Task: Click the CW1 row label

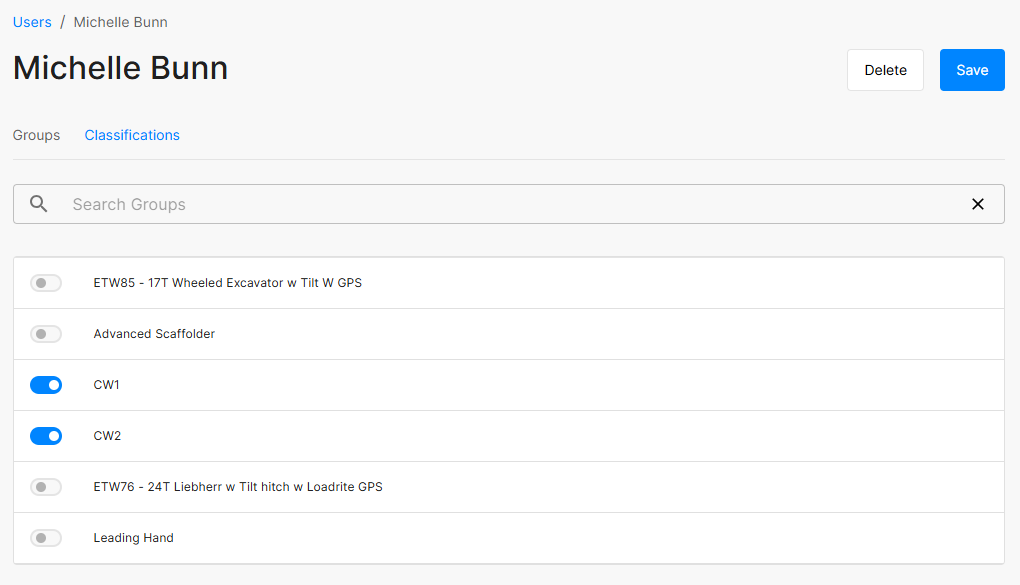Action: [x=107, y=385]
